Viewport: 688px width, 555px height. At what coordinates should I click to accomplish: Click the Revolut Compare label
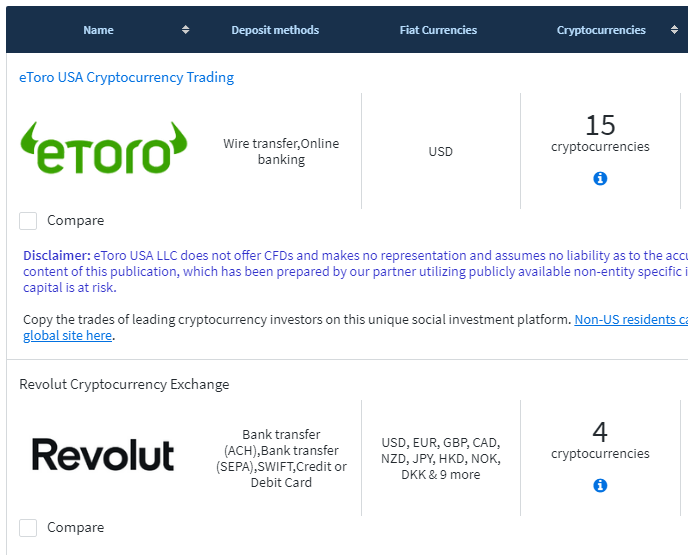[75, 528]
